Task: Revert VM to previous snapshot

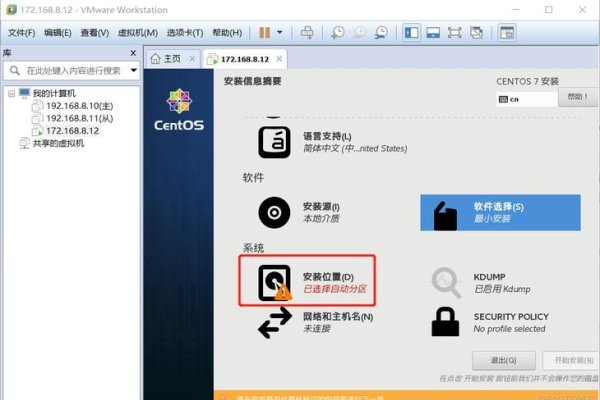Action: 359,33
